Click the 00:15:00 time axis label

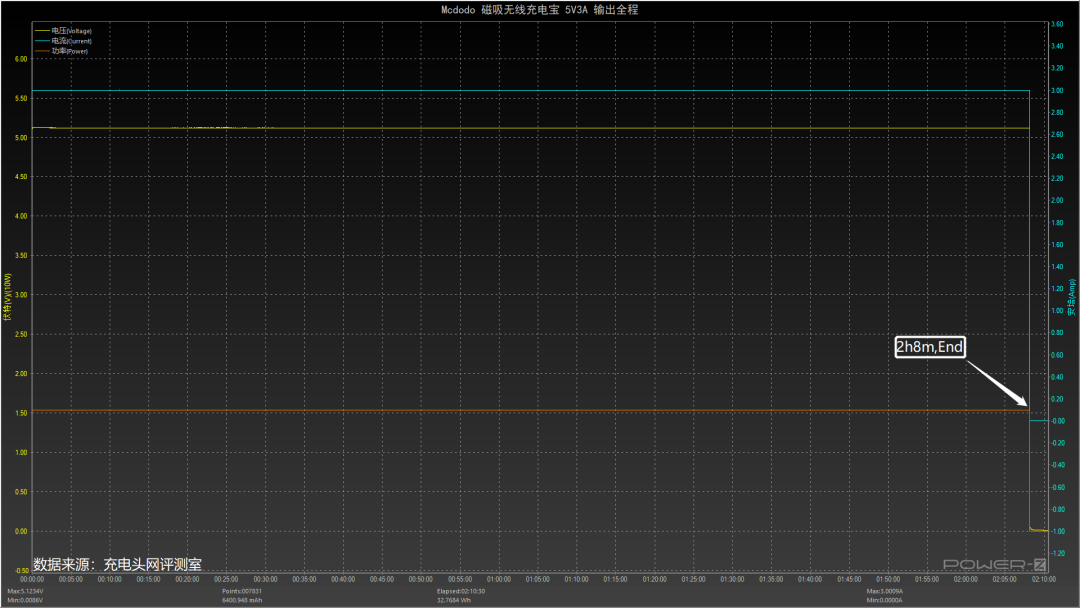click(148, 579)
